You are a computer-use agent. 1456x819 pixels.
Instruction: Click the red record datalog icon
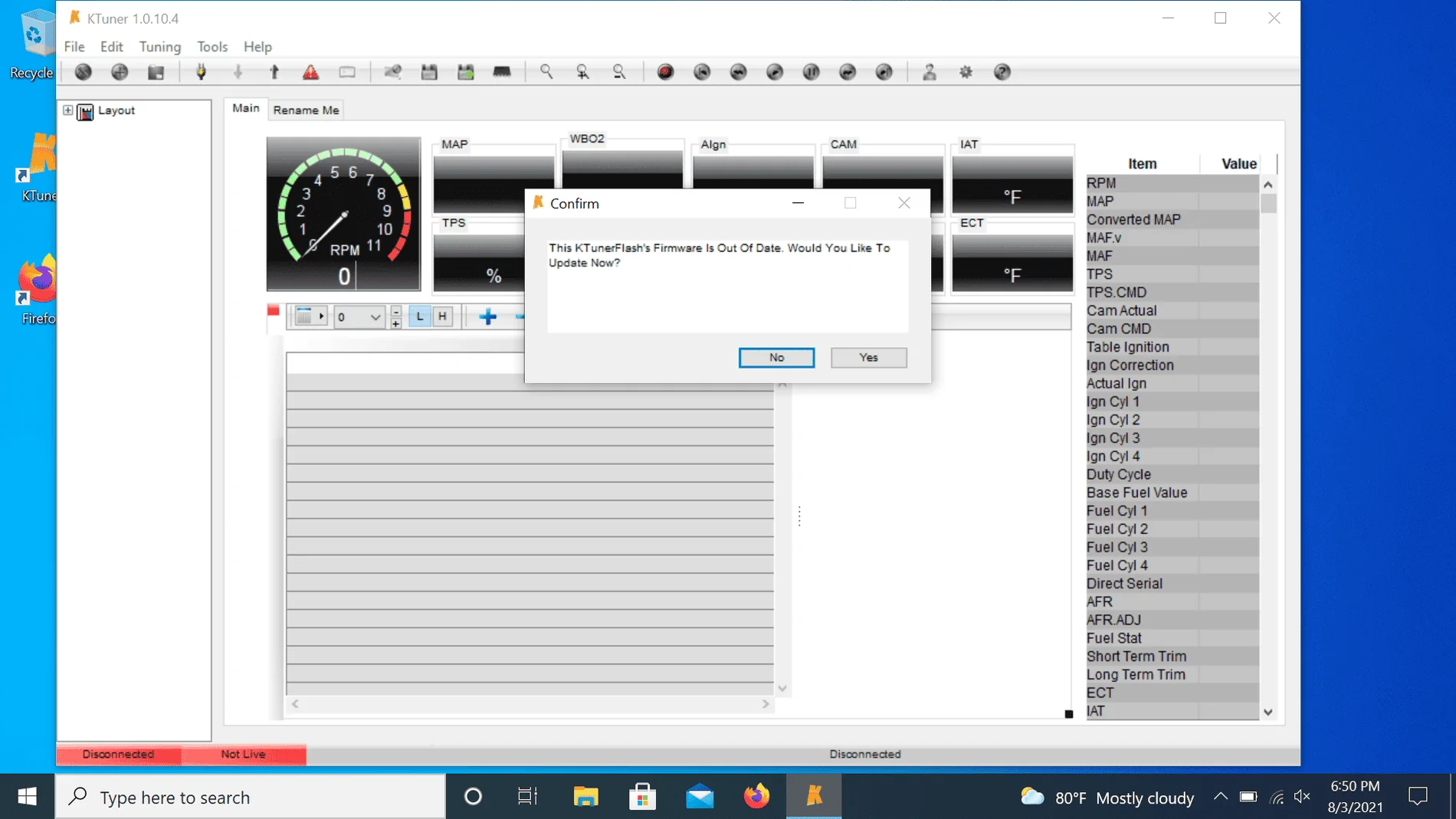665,72
